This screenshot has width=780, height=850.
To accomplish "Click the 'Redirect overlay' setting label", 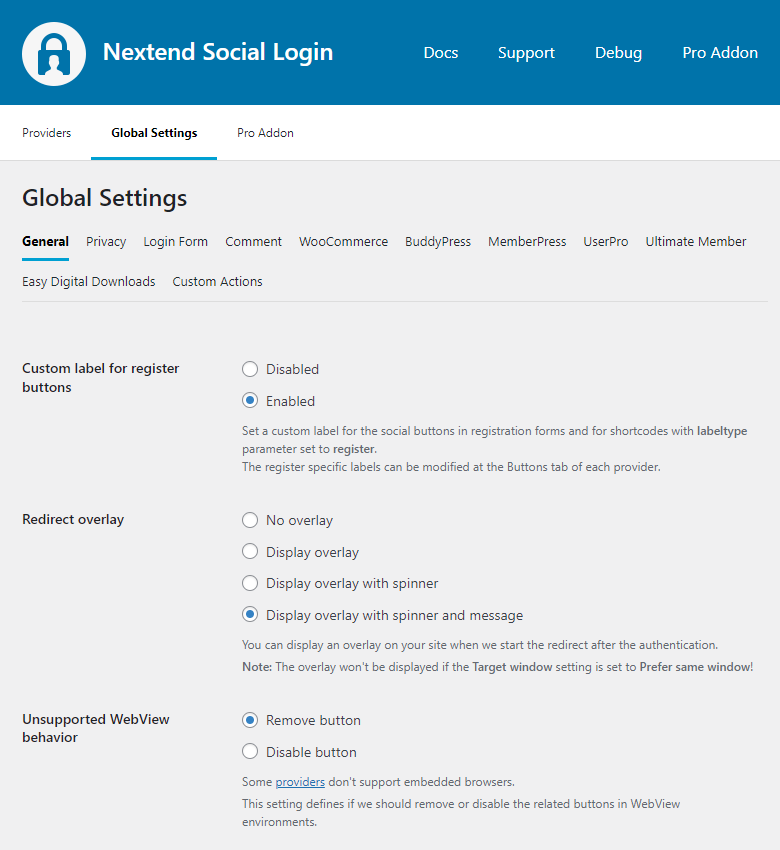I will coord(73,519).
